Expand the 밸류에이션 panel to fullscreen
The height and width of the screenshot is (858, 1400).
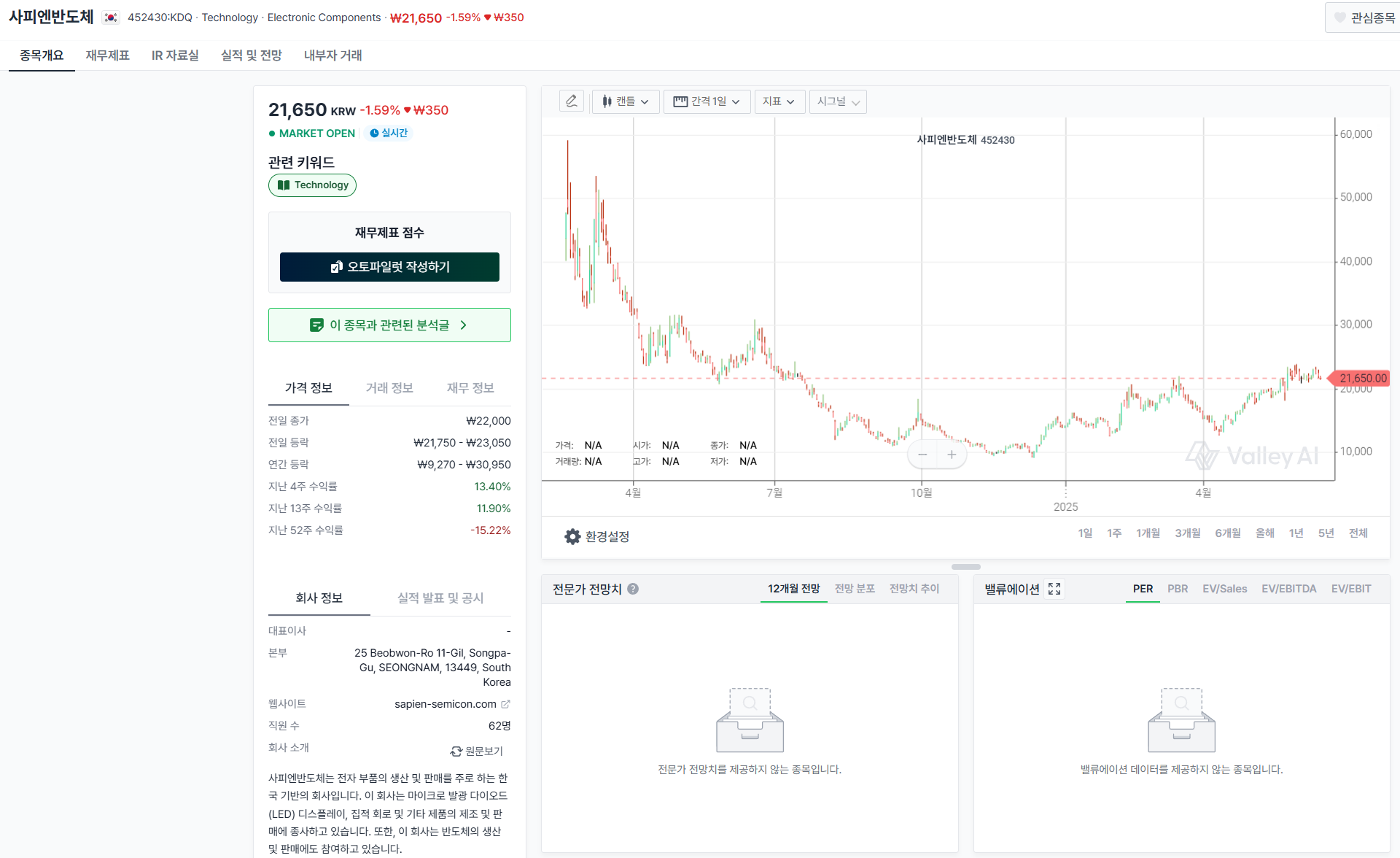pos(1054,589)
